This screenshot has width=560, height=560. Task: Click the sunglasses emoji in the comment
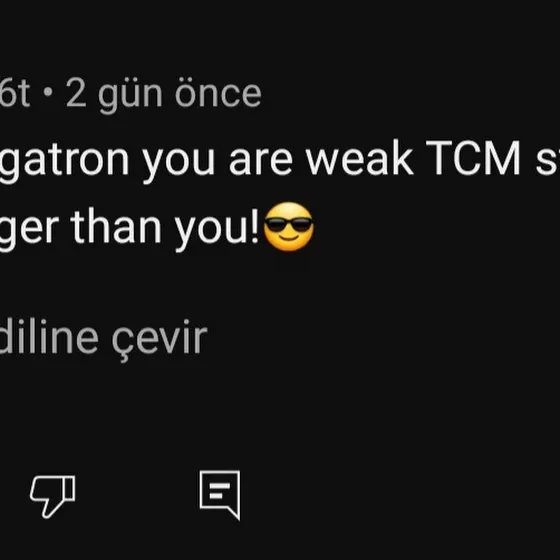[x=289, y=227]
